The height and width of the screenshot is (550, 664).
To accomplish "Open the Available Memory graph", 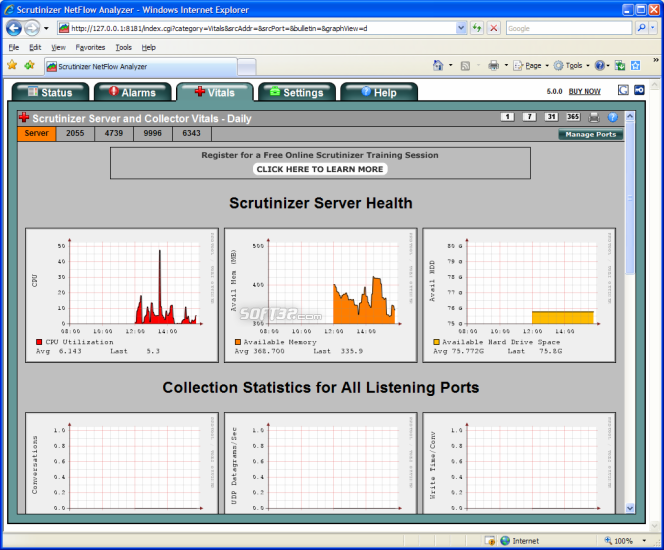I will [321, 295].
